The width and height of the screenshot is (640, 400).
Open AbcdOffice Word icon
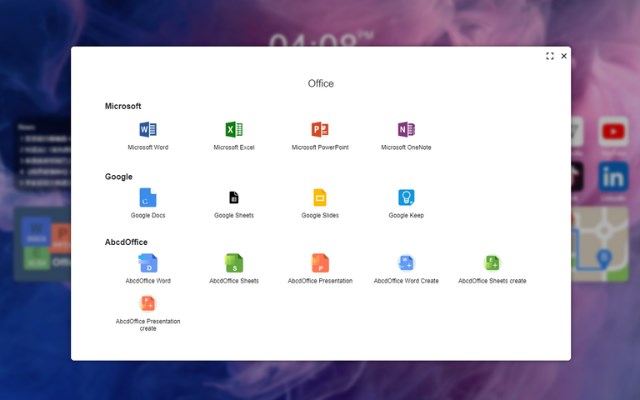point(148,263)
